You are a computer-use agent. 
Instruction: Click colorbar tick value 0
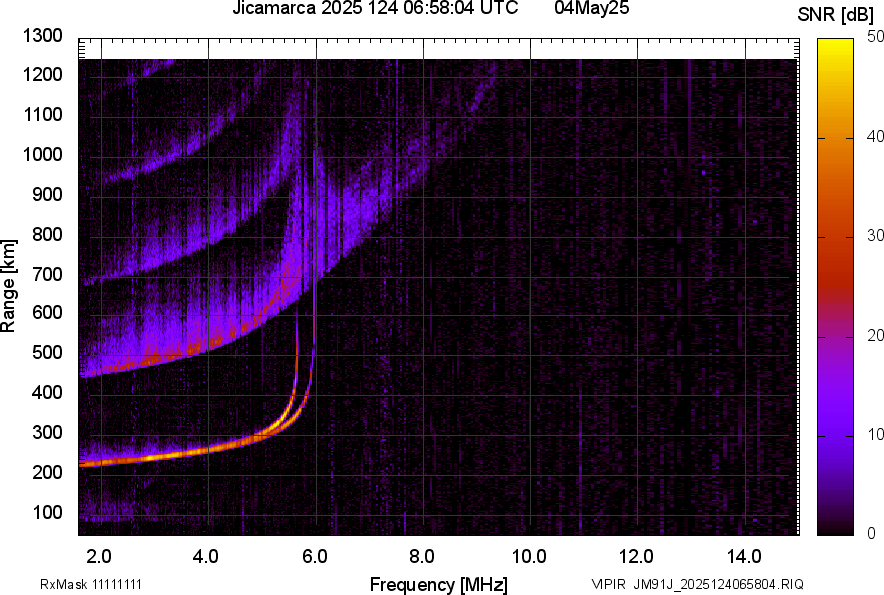872,533
